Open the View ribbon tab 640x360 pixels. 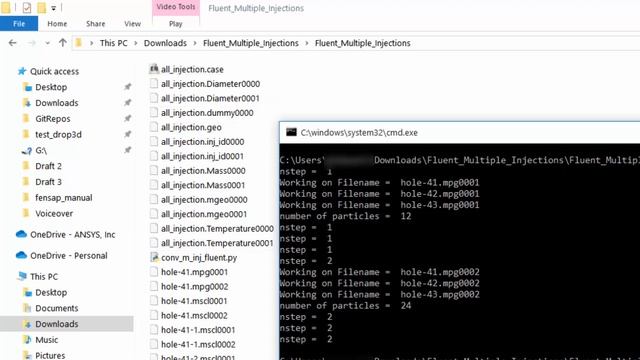132,24
